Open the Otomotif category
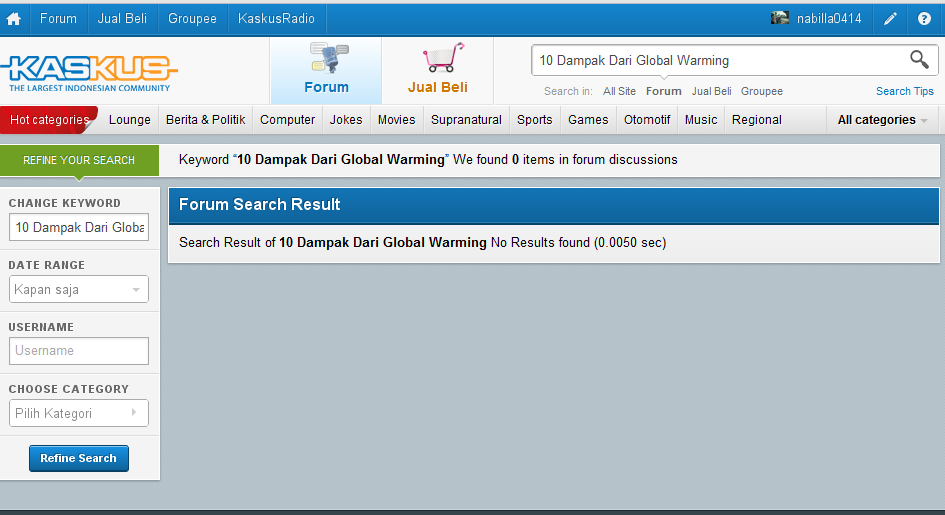Screen dimensions: 945x515 pyautogui.click(x=647, y=120)
